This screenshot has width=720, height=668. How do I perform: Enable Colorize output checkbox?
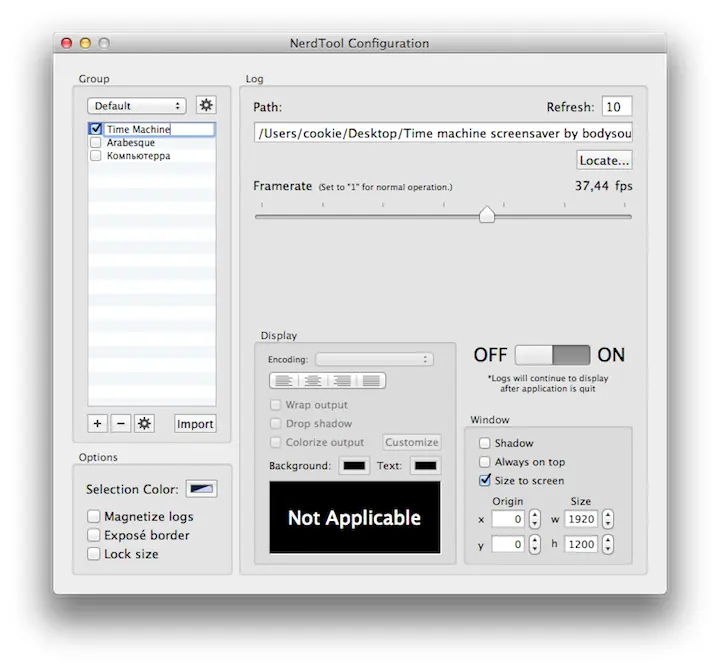pos(276,442)
